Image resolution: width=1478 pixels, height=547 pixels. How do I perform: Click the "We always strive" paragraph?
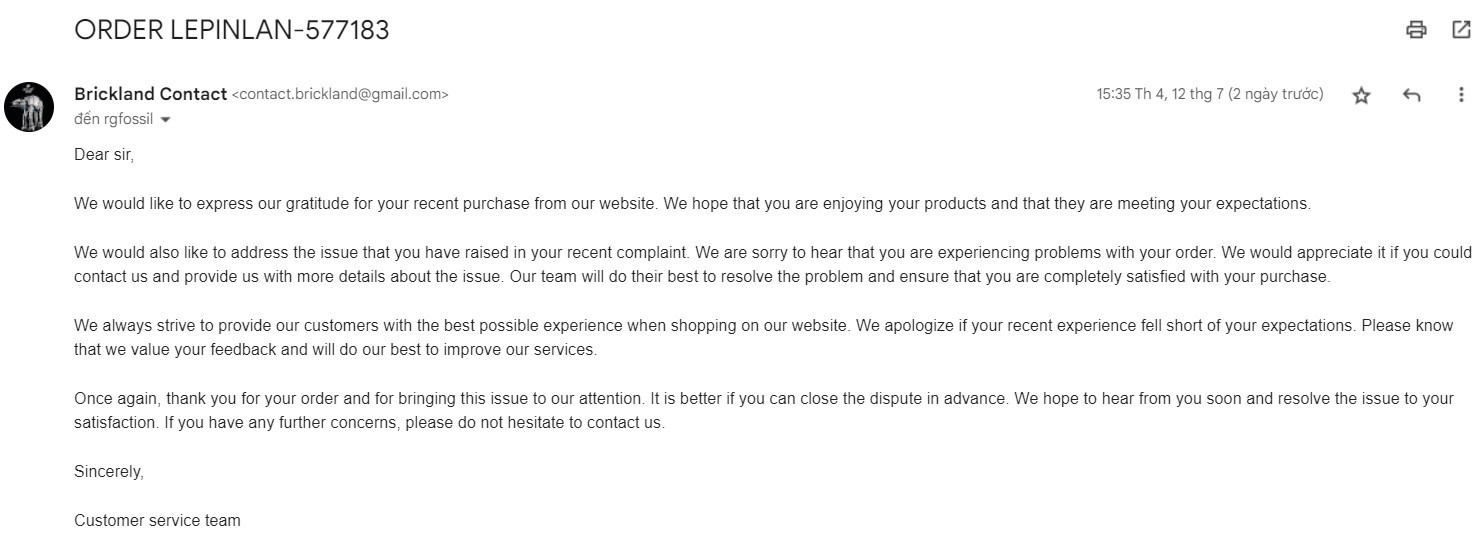pyautogui.click(x=700, y=338)
